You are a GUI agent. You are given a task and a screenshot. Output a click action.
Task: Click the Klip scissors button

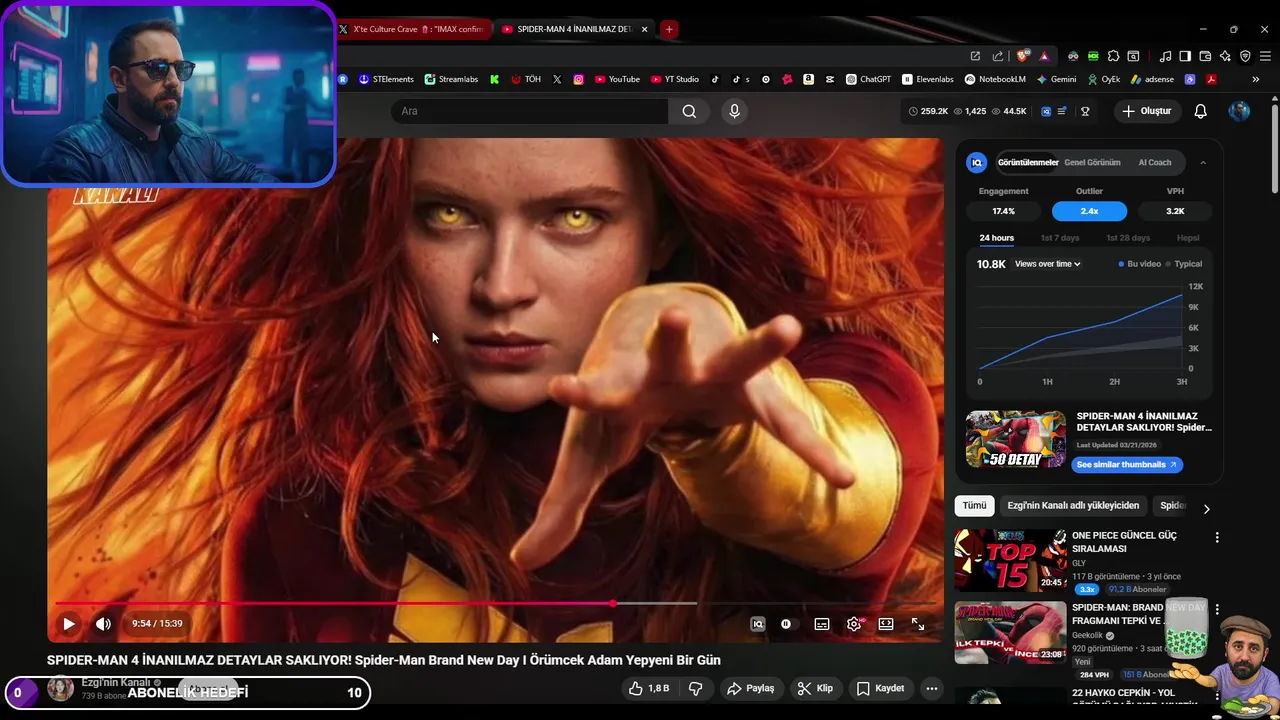click(x=815, y=688)
